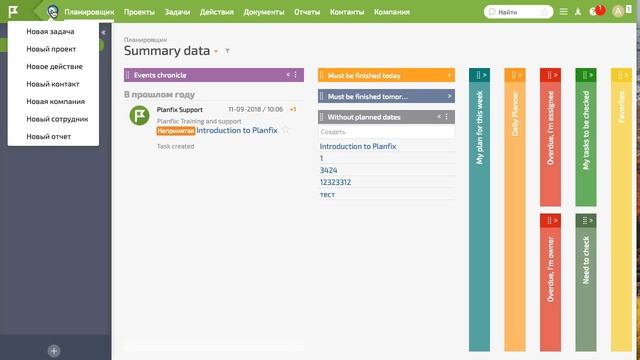Select Новый сотрудник from menu
Image resolution: width=640 pixels, height=360 pixels.
click(57, 119)
